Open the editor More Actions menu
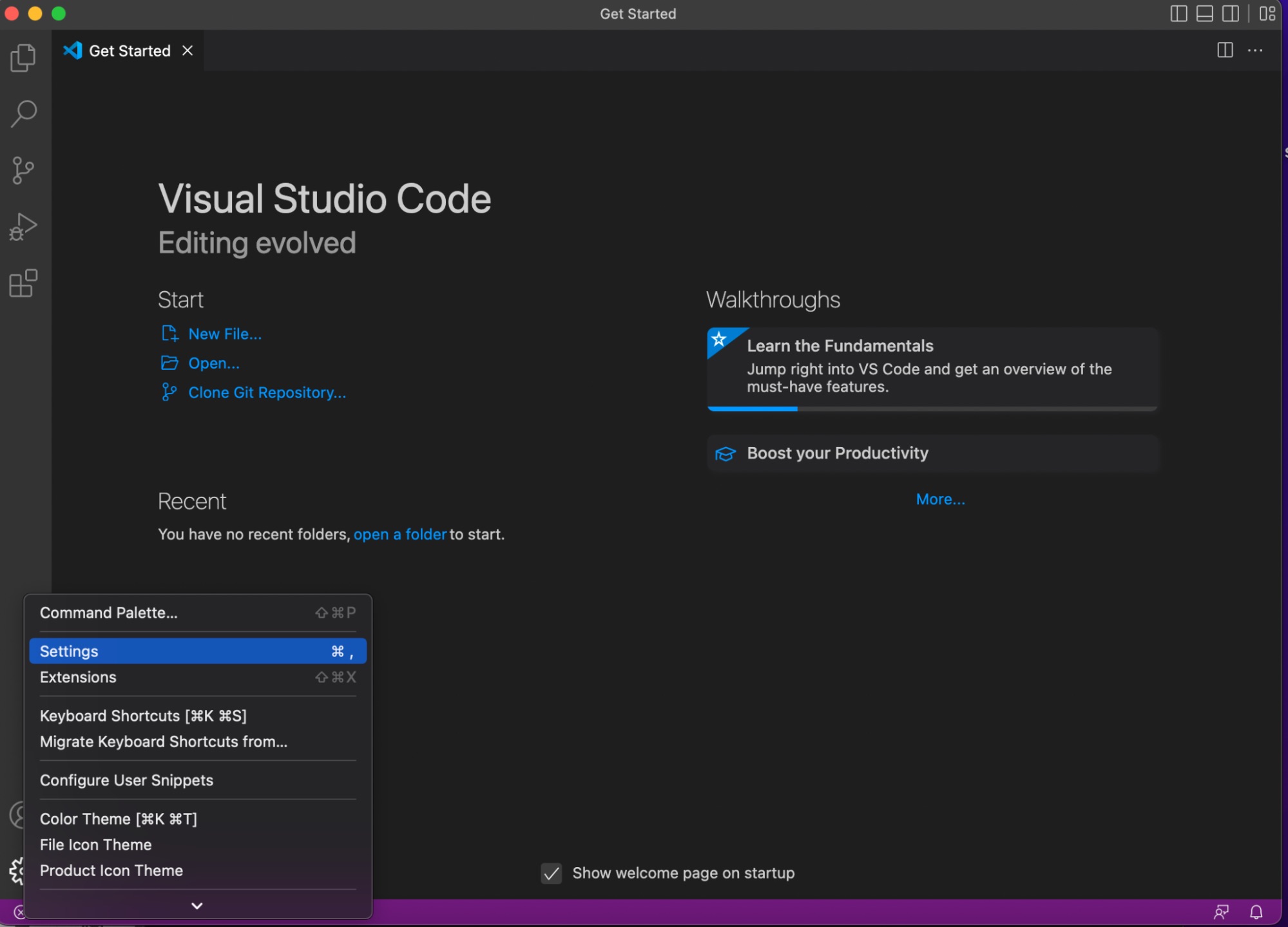Screen dimensions: 1288x927 point(1256,50)
